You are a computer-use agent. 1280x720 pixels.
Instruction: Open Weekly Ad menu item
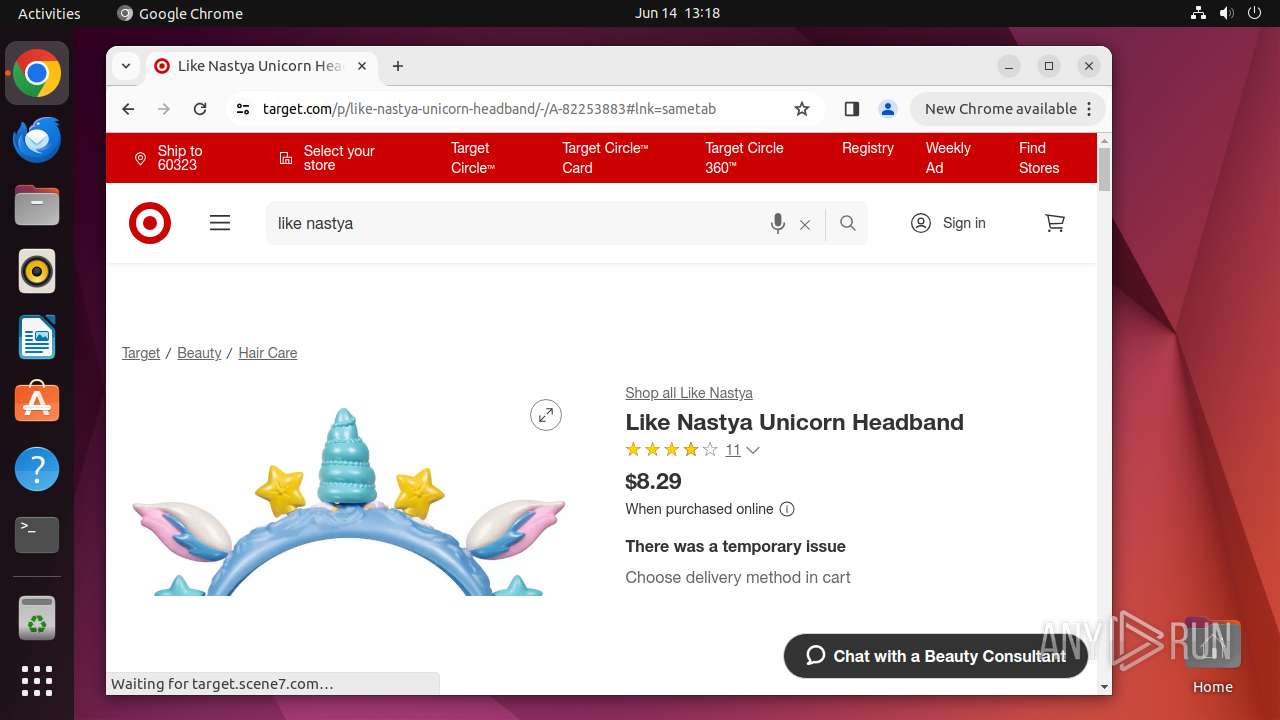point(948,158)
